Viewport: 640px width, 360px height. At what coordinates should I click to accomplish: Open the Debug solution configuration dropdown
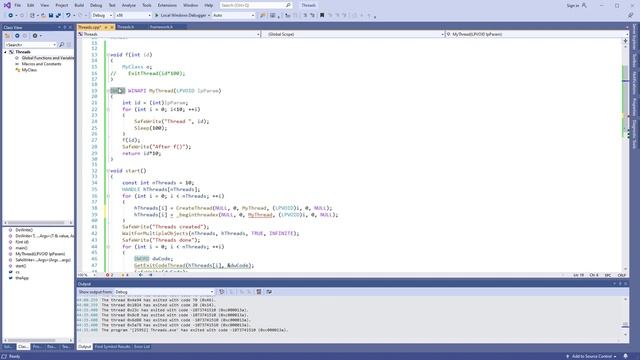(x=102, y=15)
